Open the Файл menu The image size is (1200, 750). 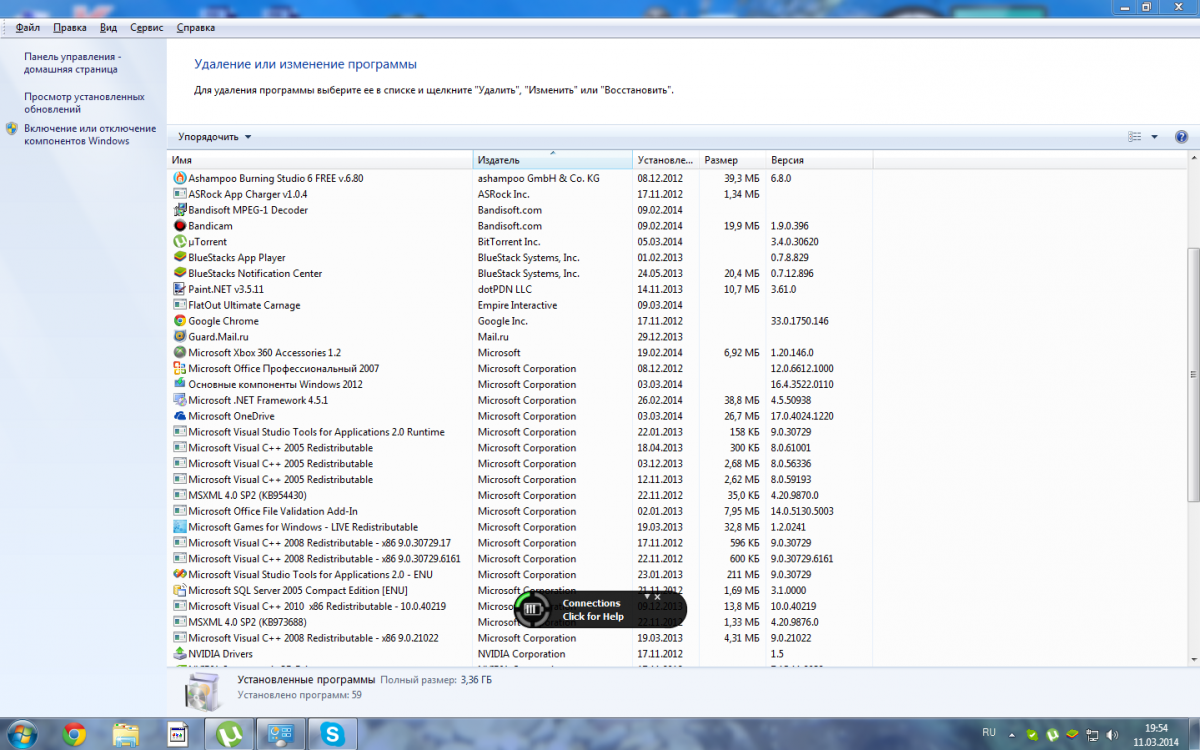(x=27, y=28)
